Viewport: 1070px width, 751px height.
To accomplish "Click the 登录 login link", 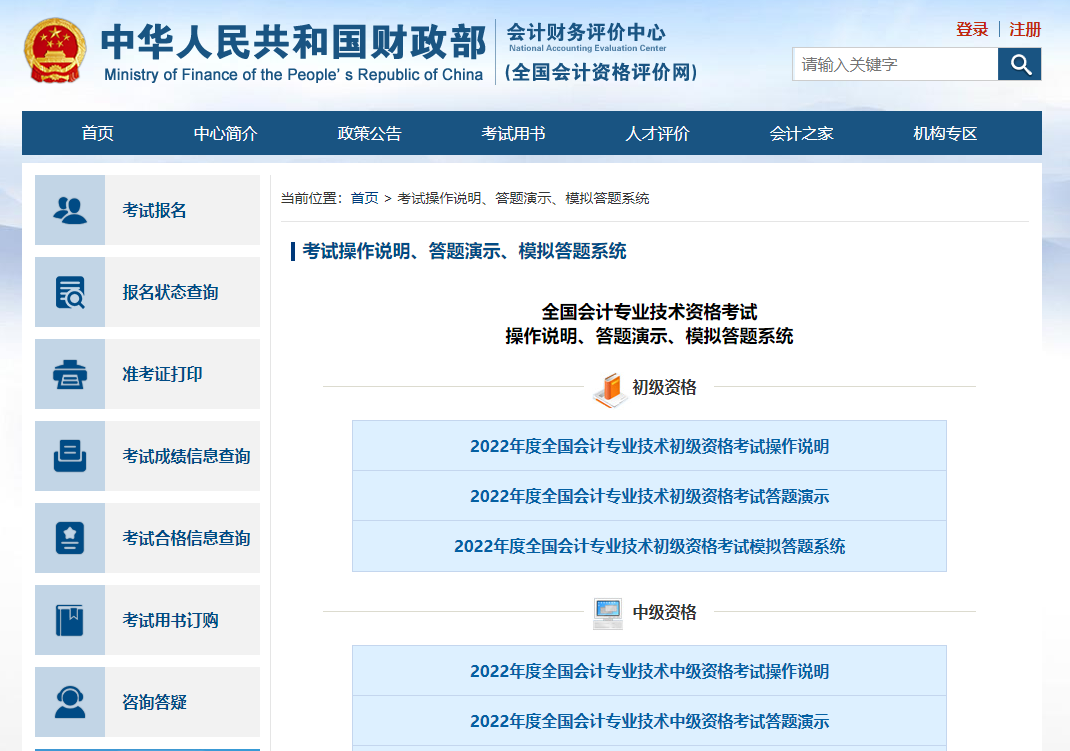I will [972, 30].
